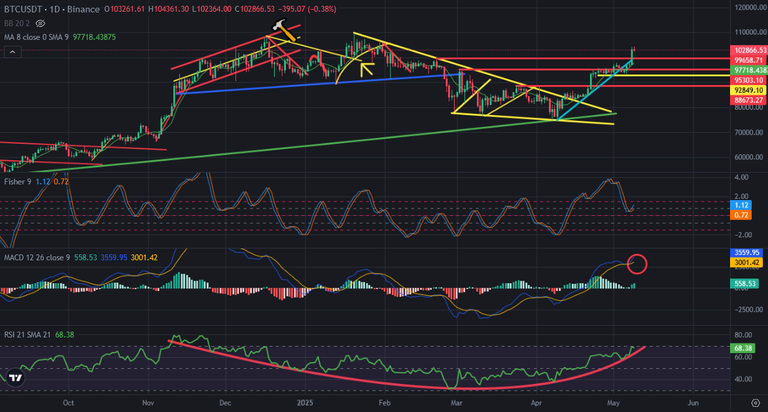
Task: Click the RSI 68.38 scale label
Action: click(x=743, y=348)
